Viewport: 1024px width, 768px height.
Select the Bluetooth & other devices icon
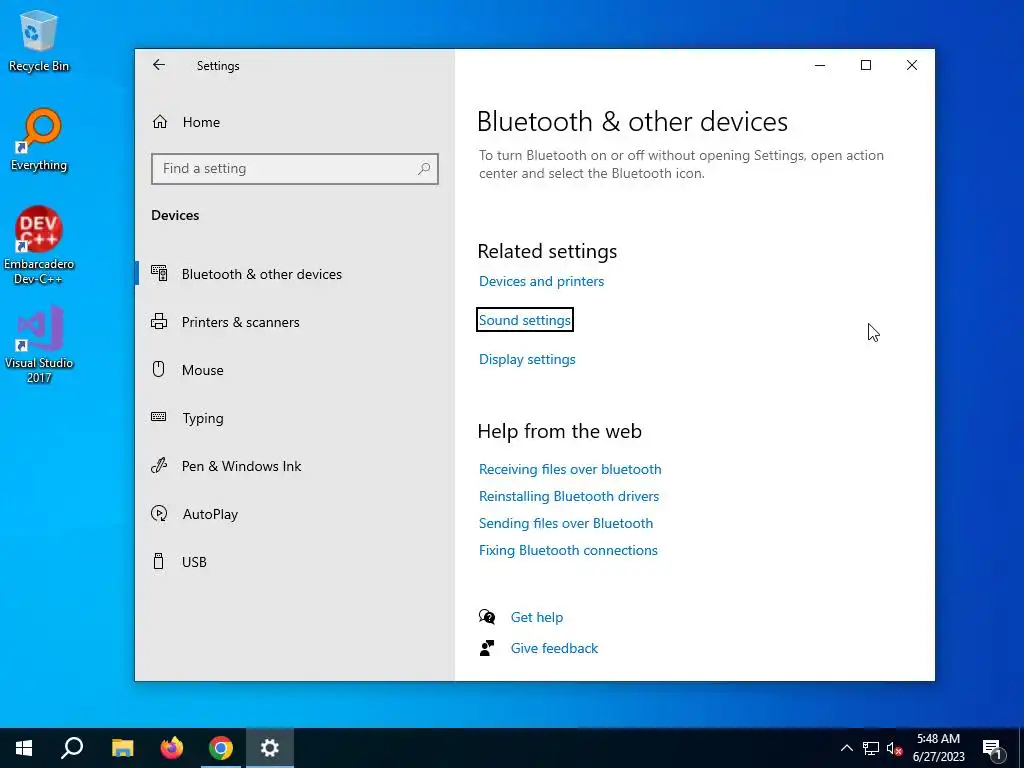(x=159, y=273)
